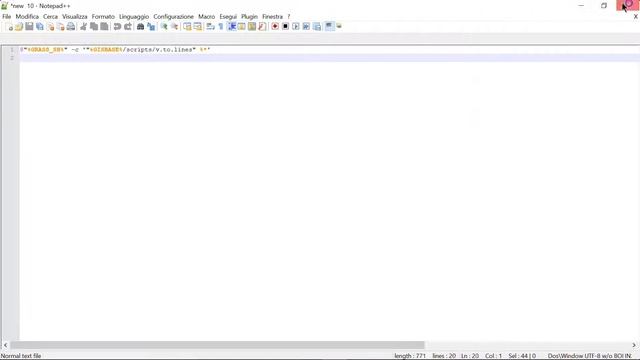Screen dimensions: 640x360
Task: Open the Plugin menu
Action: click(249, 17)
